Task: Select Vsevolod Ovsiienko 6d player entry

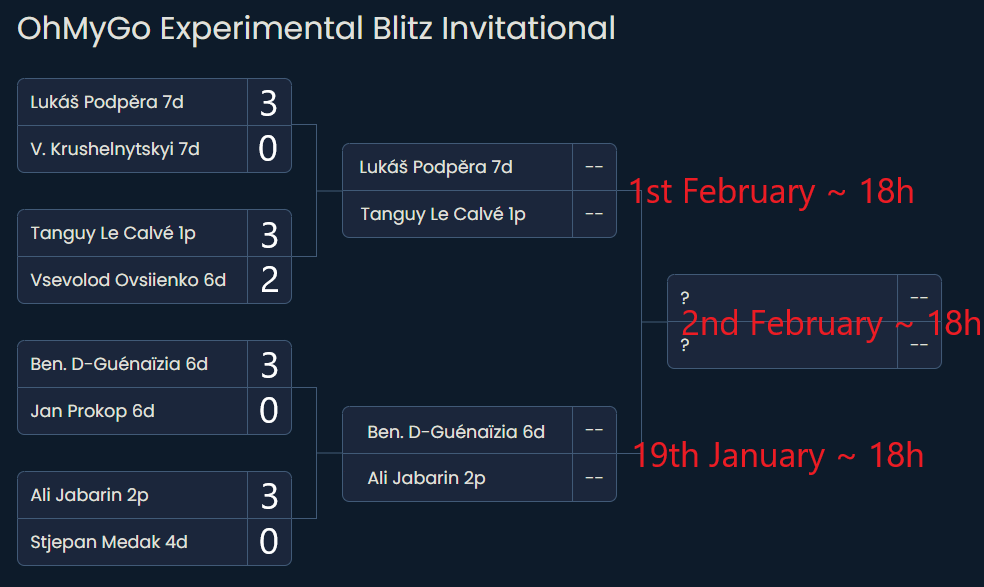Action: pyautogui.click(x=132, y=280)
